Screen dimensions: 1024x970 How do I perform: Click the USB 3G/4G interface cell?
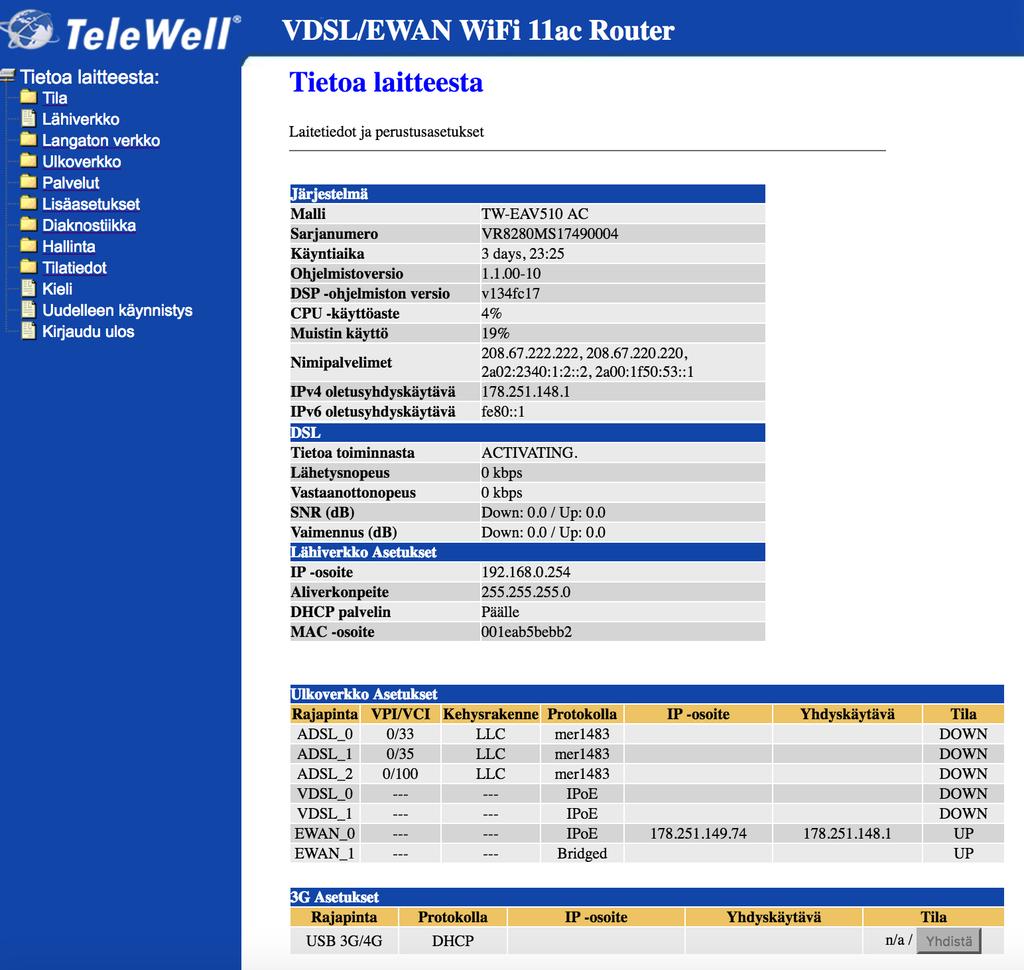344,941
